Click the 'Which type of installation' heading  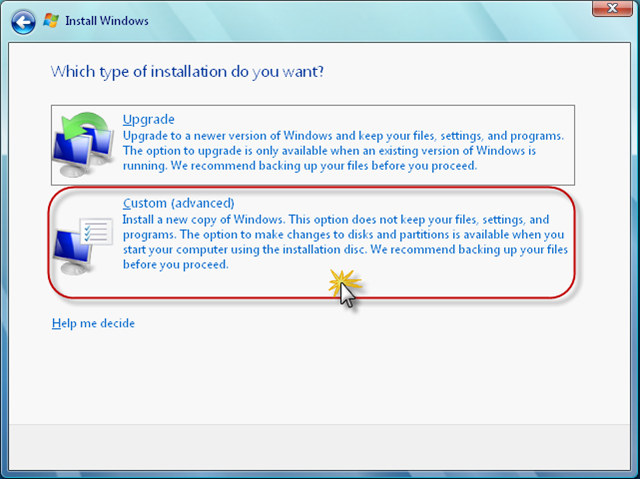coord(187,72)
